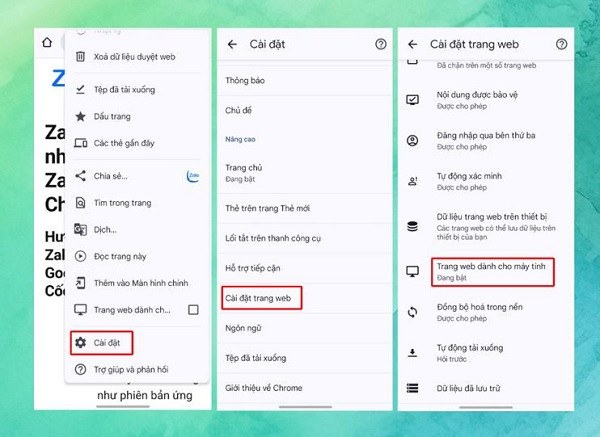Open Chủ đề settings row

[x=305, y=110]
